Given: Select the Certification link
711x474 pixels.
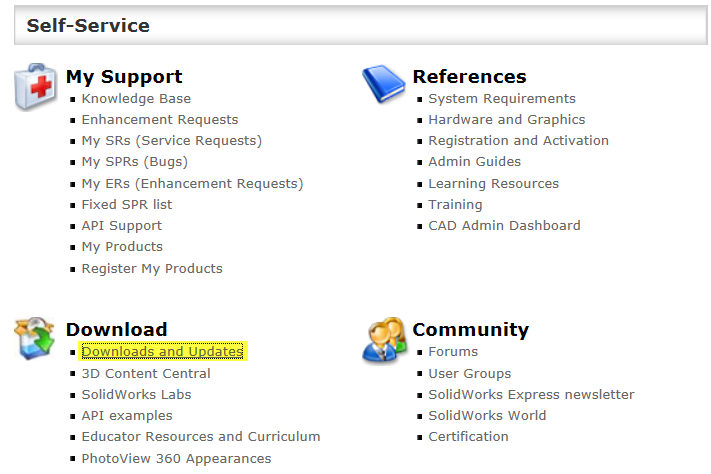Looking at the screenshot, I should [x=468, y=436].
